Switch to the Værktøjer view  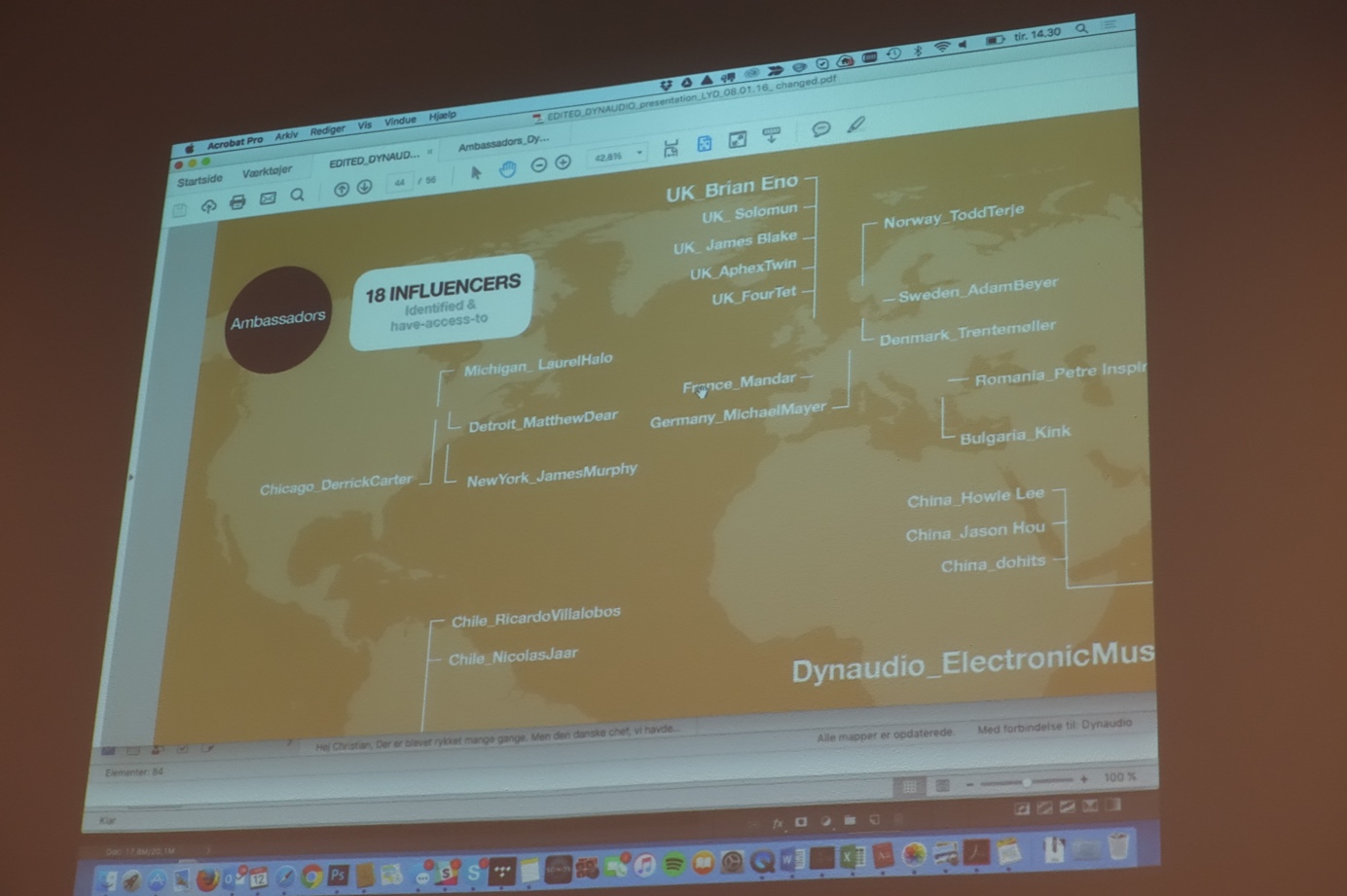tap(267, 171)
